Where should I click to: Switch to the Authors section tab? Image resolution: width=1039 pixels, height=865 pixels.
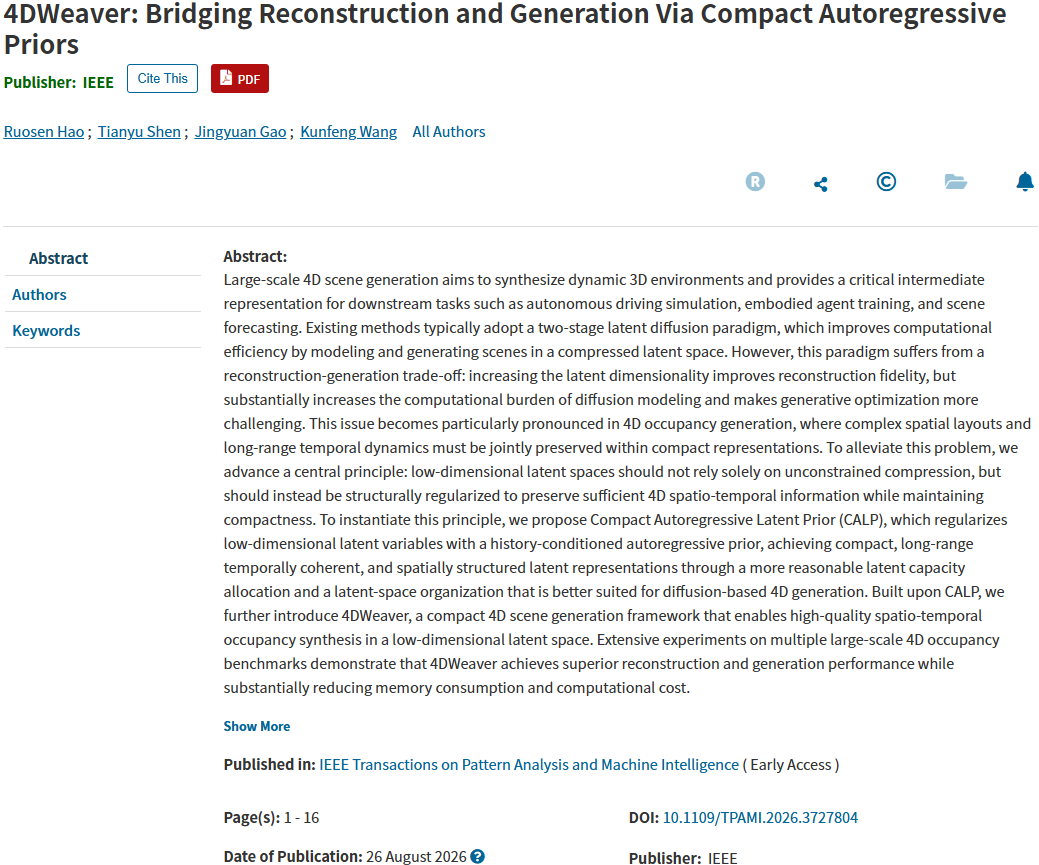coord(39,294)
